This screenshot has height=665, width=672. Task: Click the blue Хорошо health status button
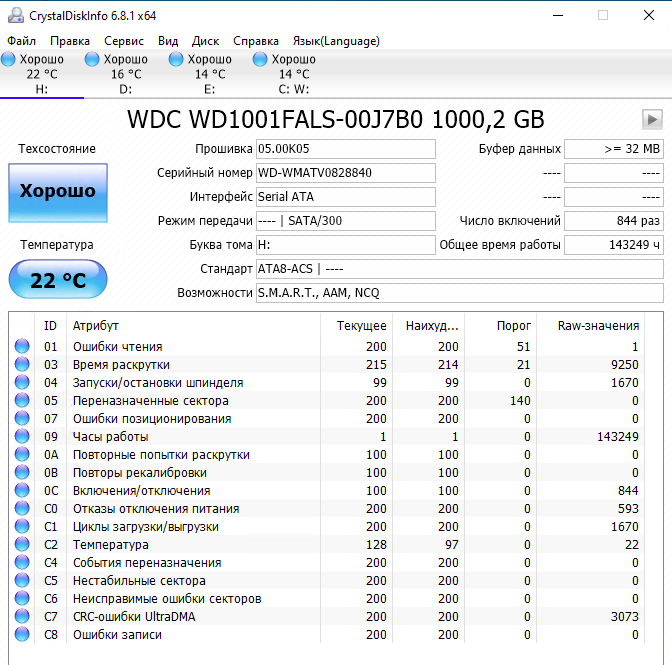coord(57,192)
